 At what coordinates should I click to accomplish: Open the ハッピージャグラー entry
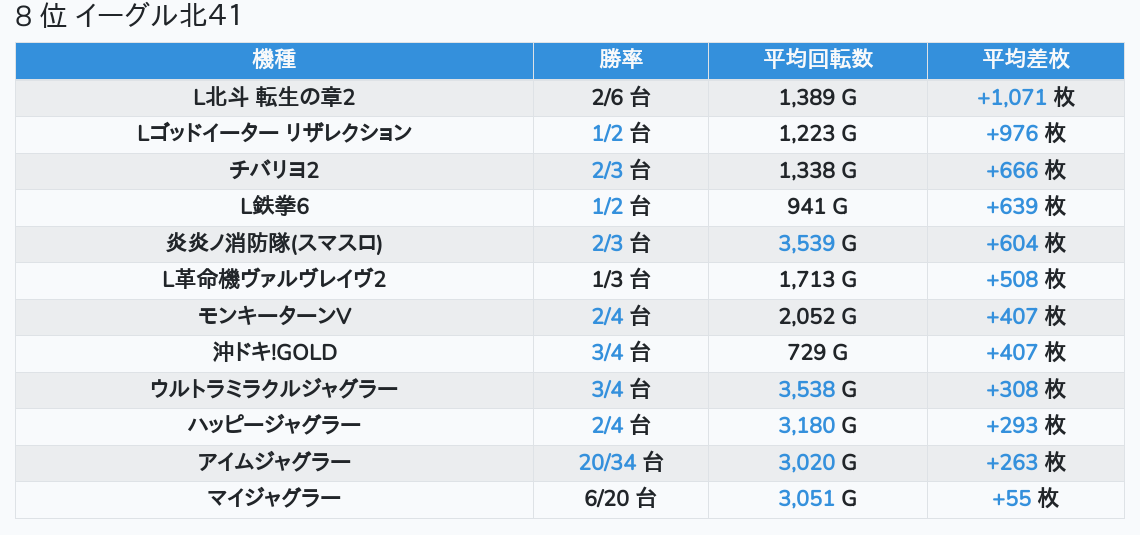click(274, 425)
